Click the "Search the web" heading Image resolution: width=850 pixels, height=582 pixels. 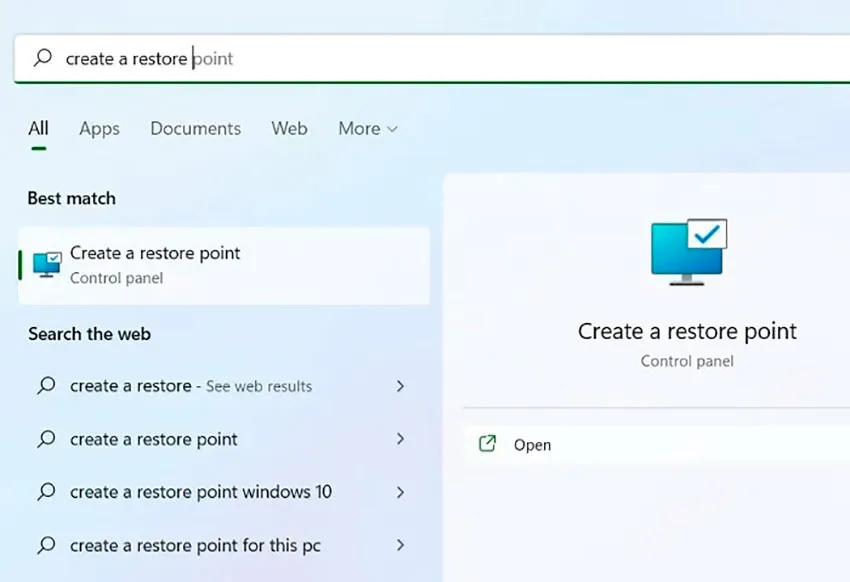(x=89, y=334)
